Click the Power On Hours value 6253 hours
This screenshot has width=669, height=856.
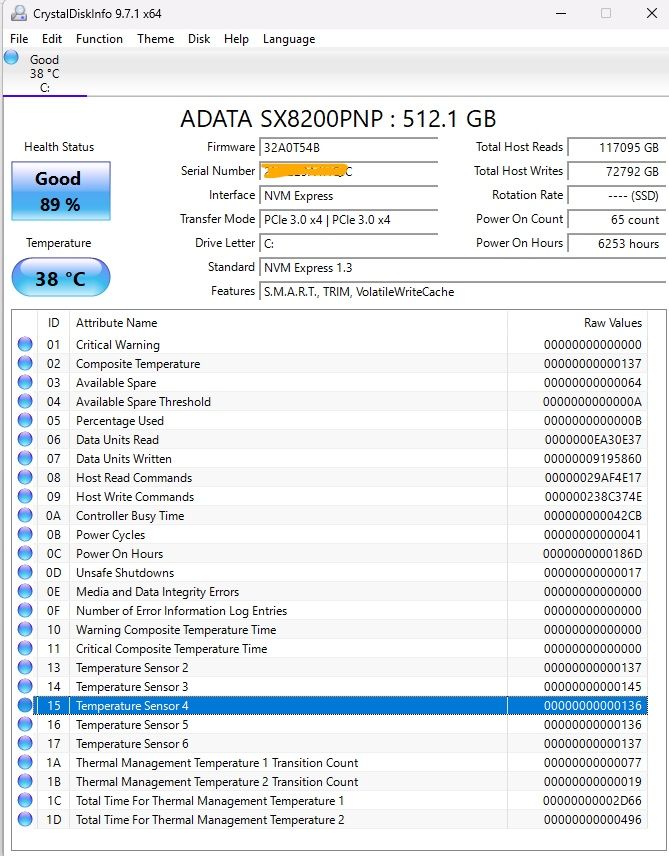tap(617, 243)
